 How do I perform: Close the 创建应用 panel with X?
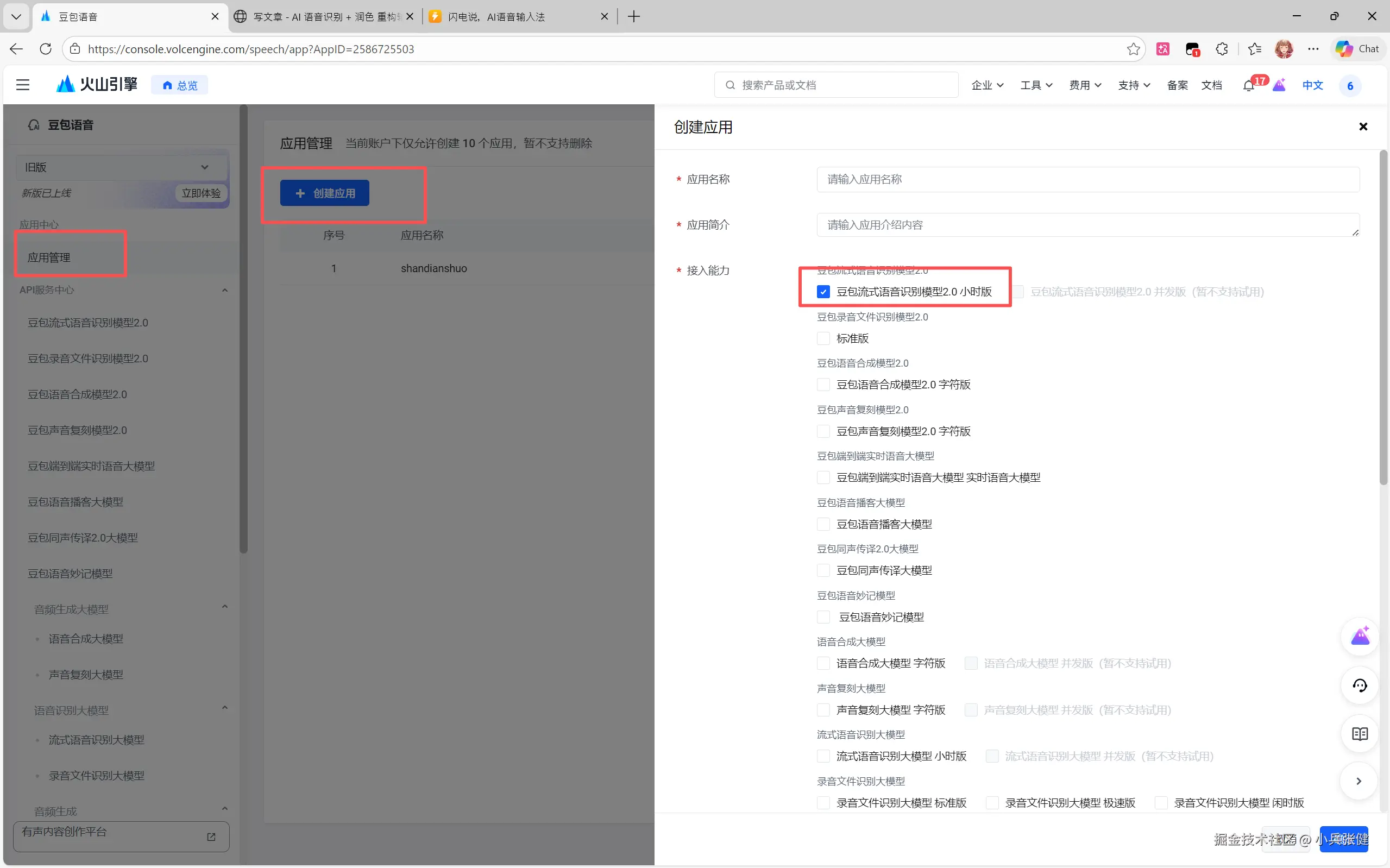pyautogui.click(x=1363, y=127)
